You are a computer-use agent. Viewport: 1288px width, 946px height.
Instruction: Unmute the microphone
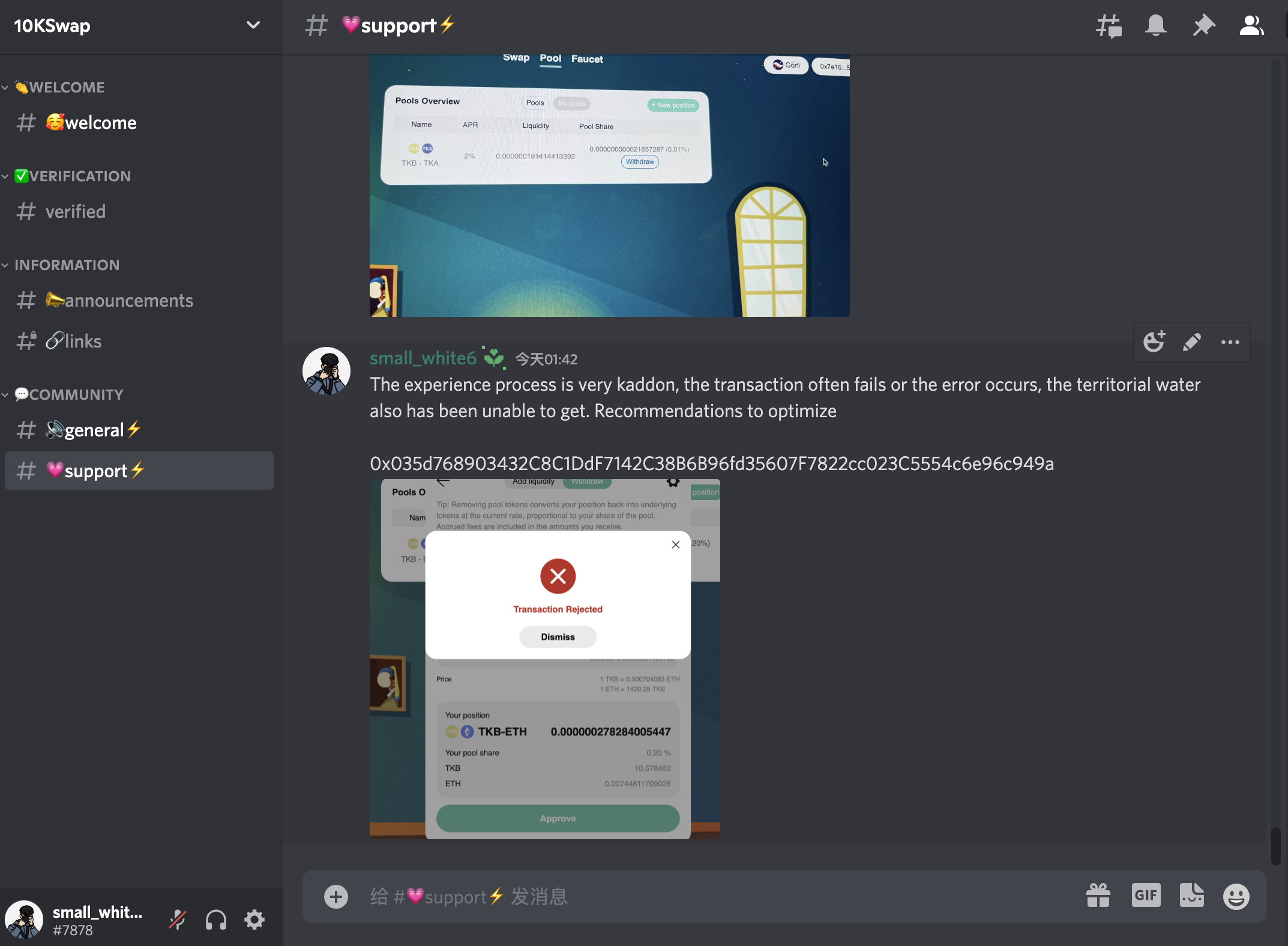[x=178, y=920]
